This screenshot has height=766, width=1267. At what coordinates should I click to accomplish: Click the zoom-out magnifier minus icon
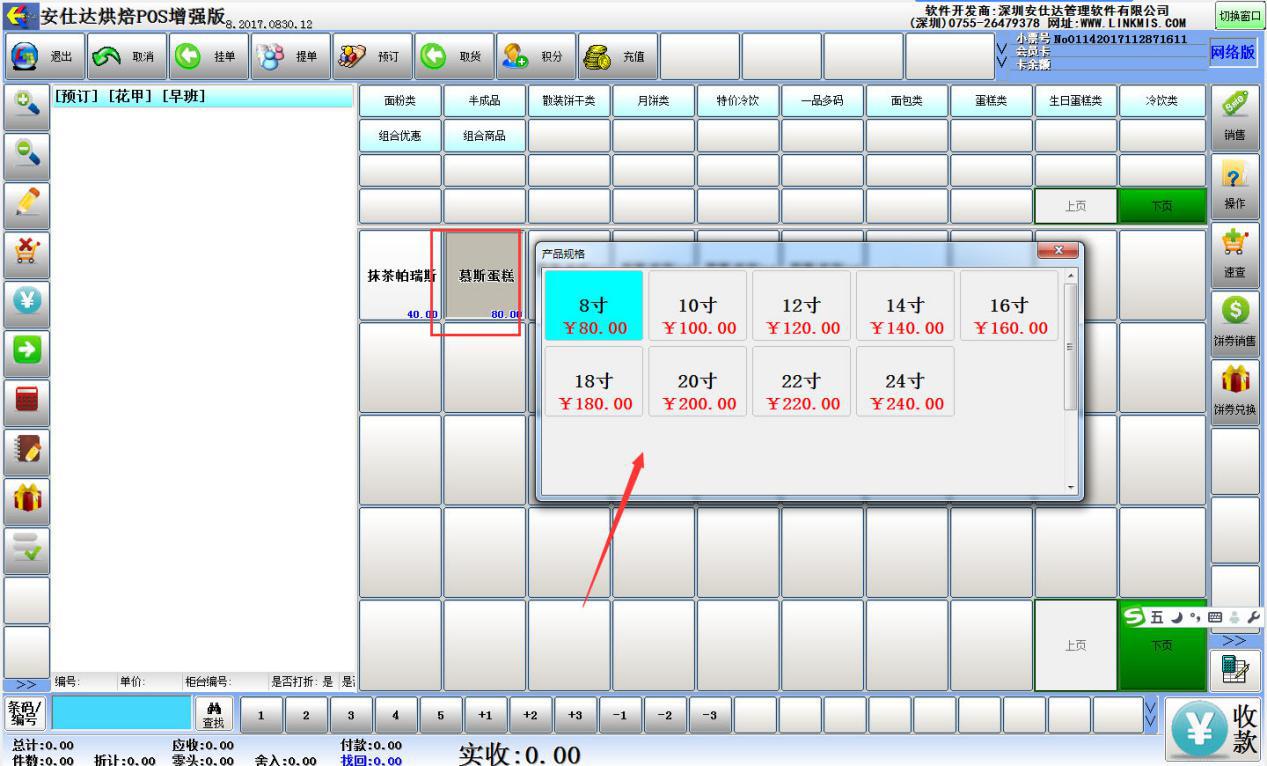[x=26, y=155]
